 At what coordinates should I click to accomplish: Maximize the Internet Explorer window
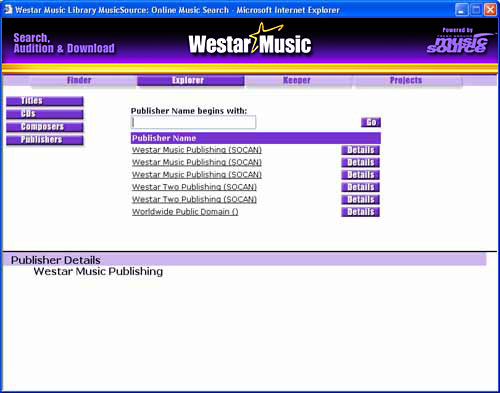pos(476,10)
